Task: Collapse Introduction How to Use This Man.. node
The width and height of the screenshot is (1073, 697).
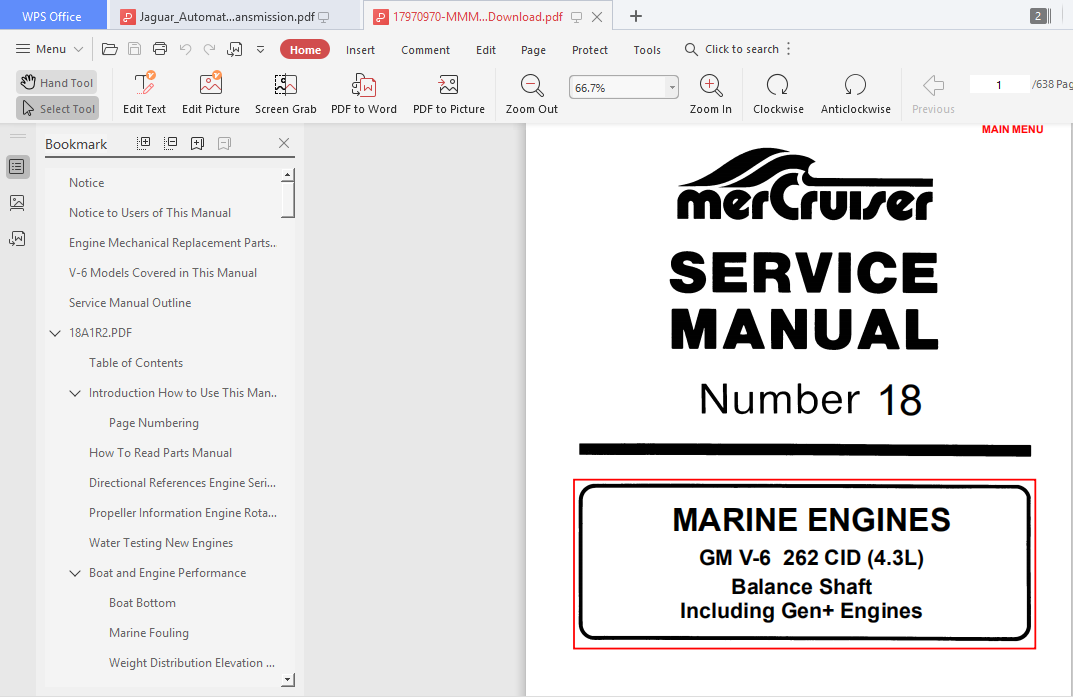Action: [75, 393]
